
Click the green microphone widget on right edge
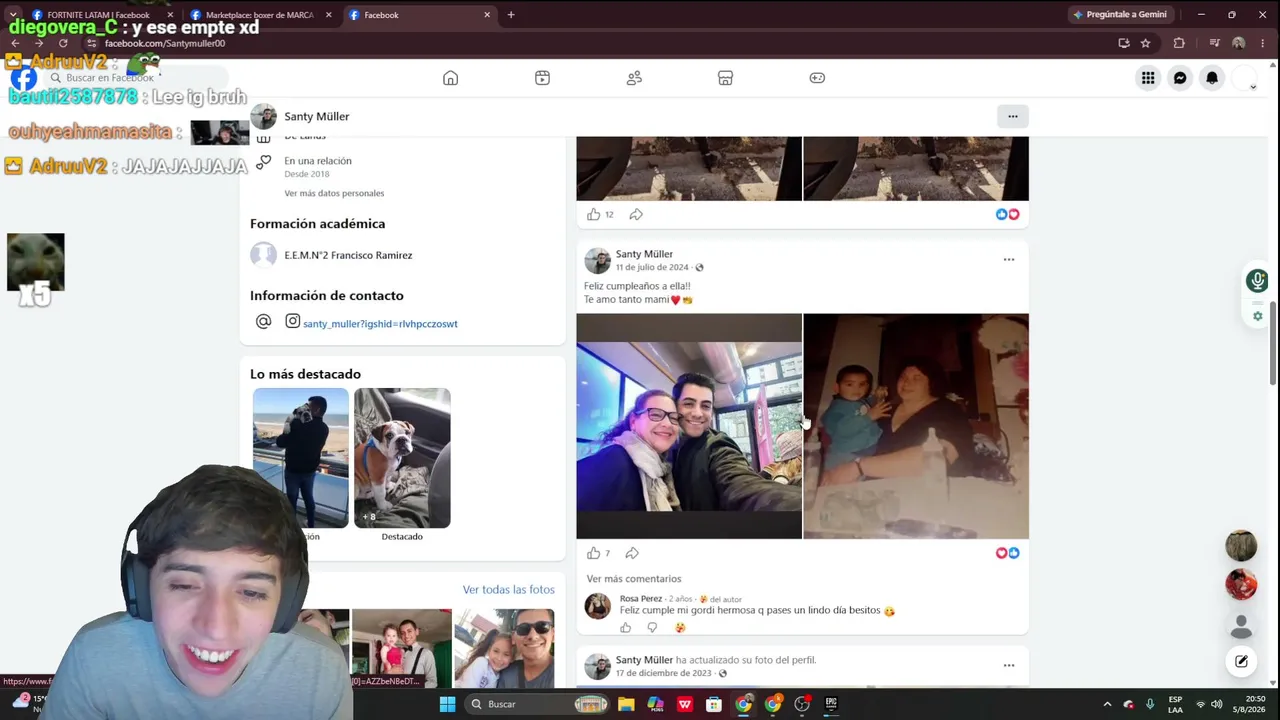1257,281
